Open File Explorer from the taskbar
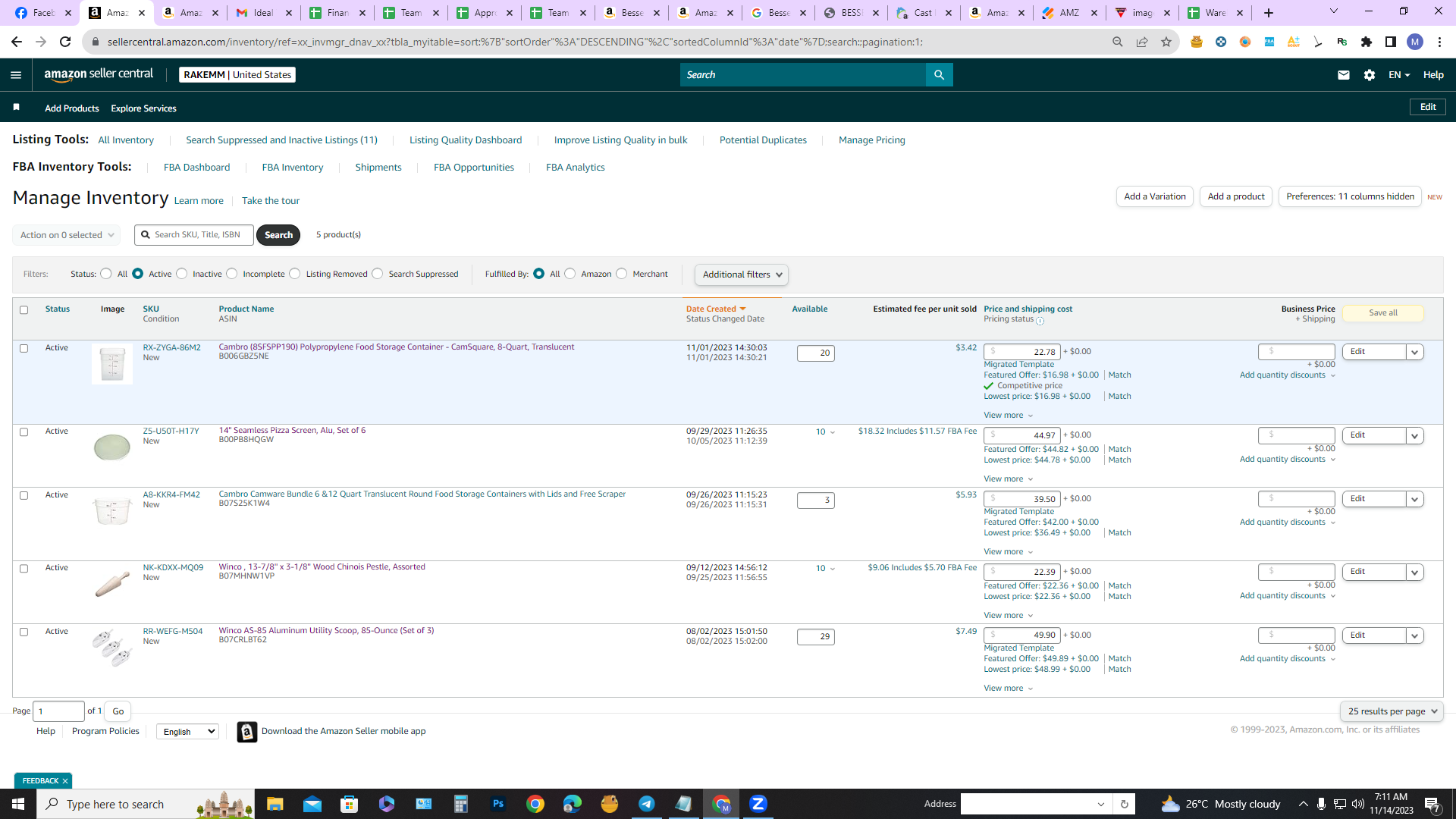 tap(275, 804)
